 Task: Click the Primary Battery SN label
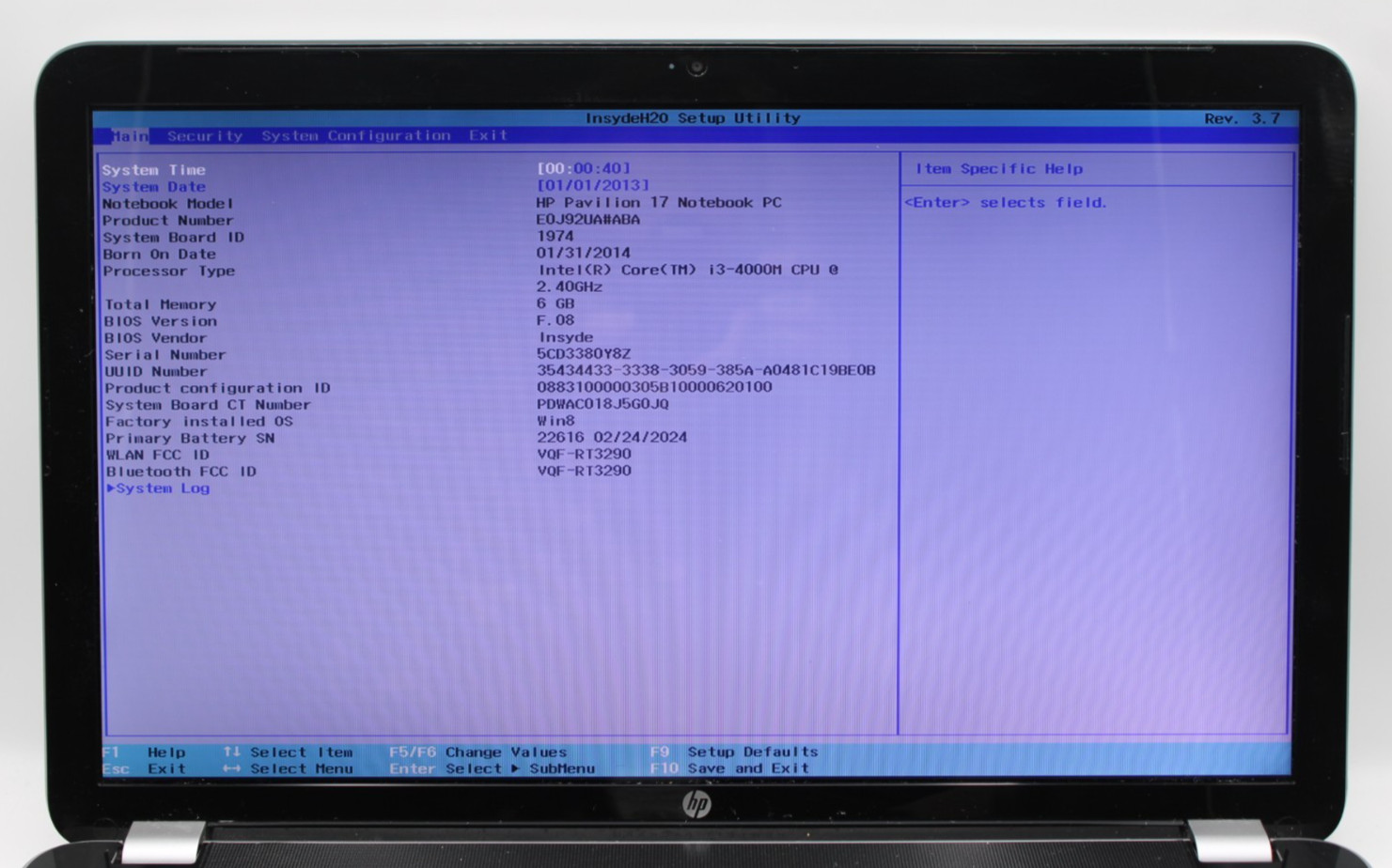(x=190, y=439)
